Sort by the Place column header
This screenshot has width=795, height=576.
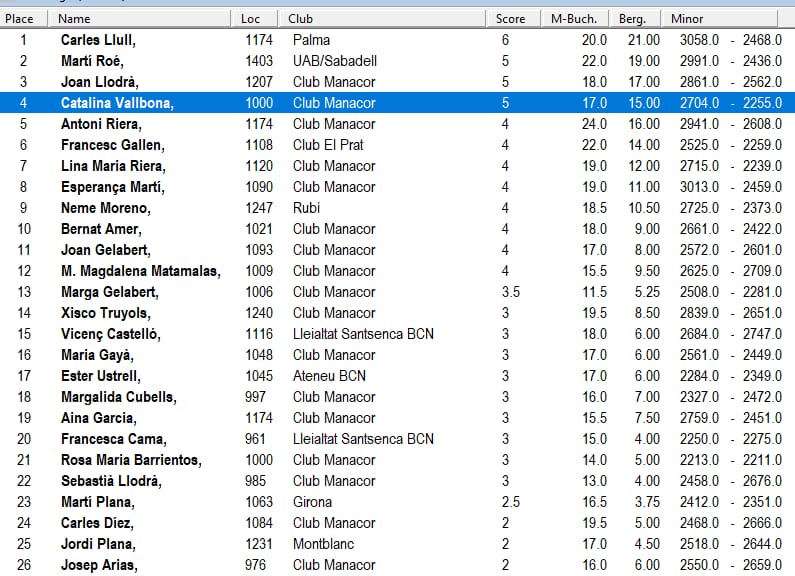(20, 18)
